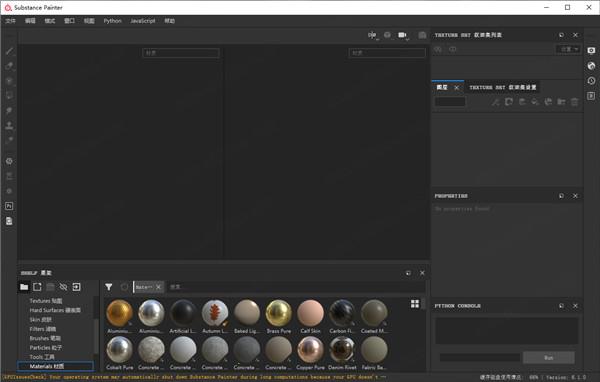This screenshot has height=382, width=600.
Task: Open the Photoshop export icon in left toolbar
Action: pos(9,206)
